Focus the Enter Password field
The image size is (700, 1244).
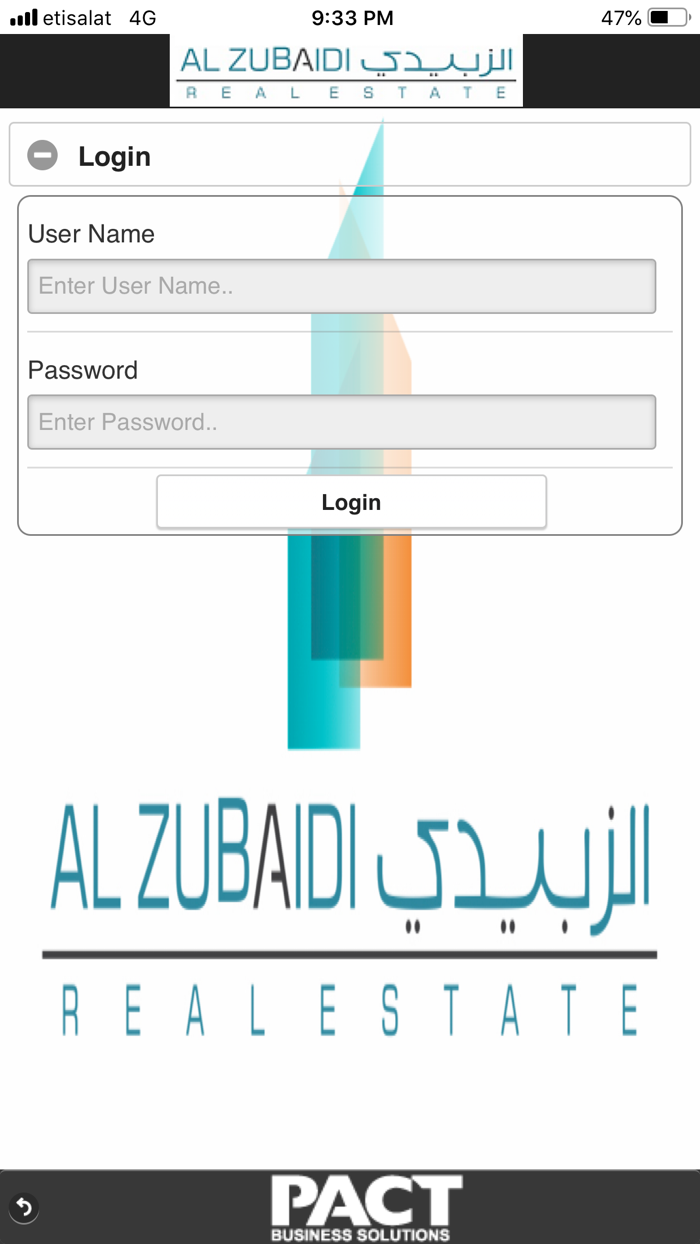(x=341, y=422)
